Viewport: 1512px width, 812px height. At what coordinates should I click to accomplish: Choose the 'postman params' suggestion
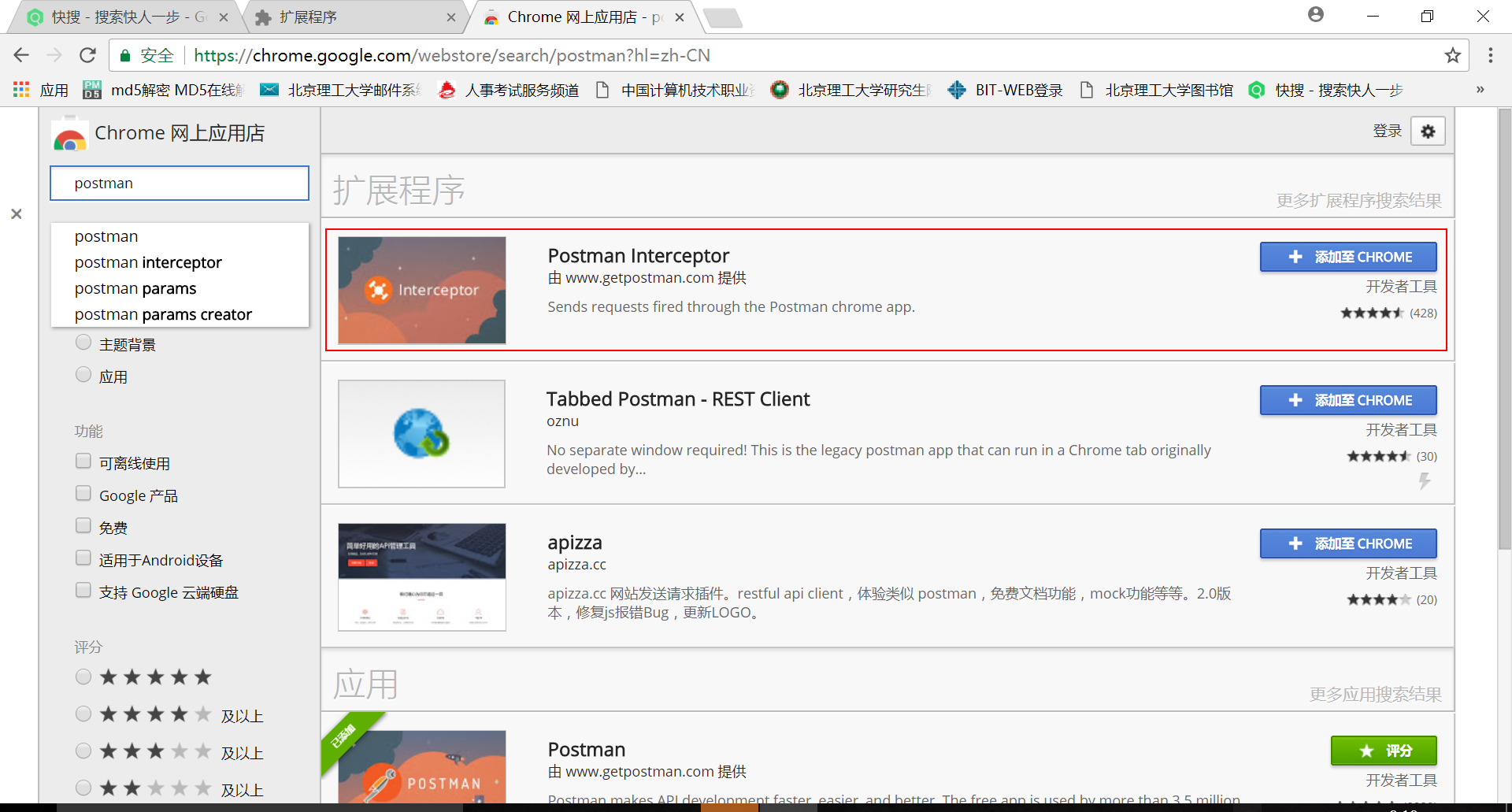coord(180,288)
